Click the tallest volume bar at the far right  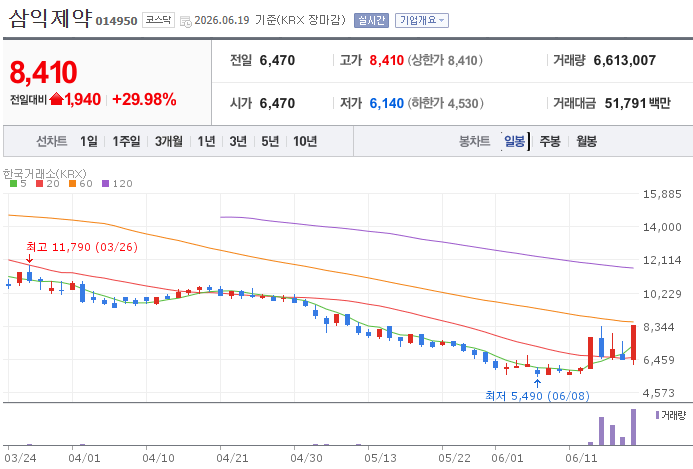tap(633, 427)
